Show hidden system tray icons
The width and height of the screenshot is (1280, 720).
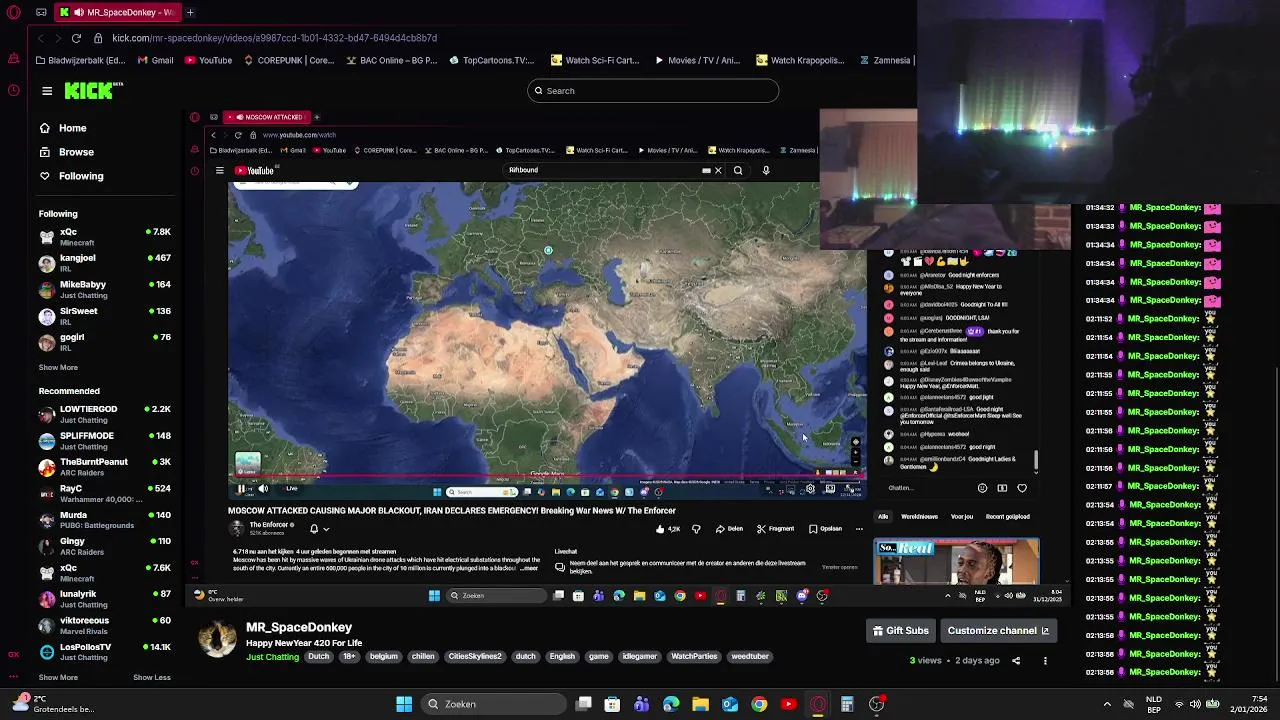tap(1107, 704)
